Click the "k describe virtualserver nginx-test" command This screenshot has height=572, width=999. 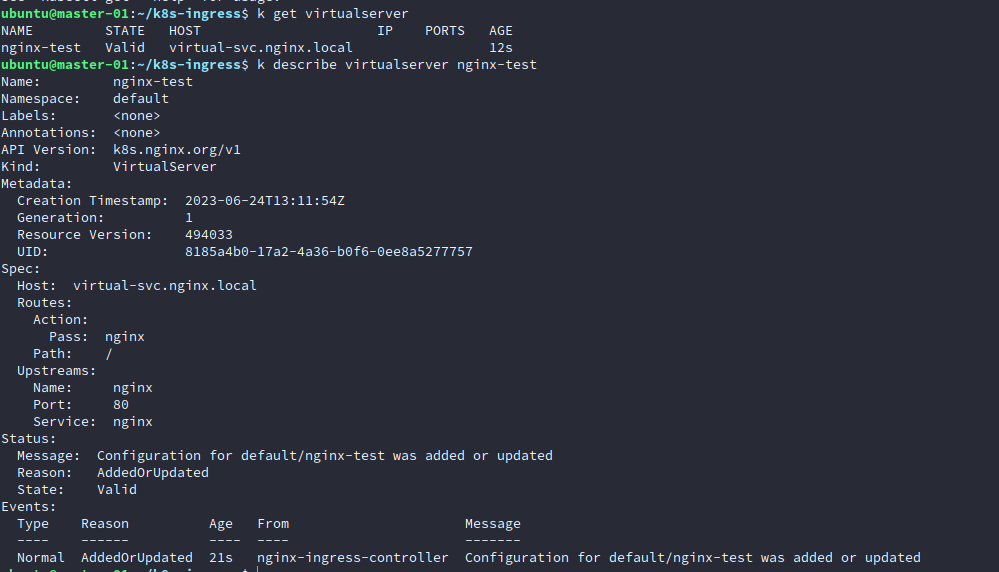(x=397, y=65)
